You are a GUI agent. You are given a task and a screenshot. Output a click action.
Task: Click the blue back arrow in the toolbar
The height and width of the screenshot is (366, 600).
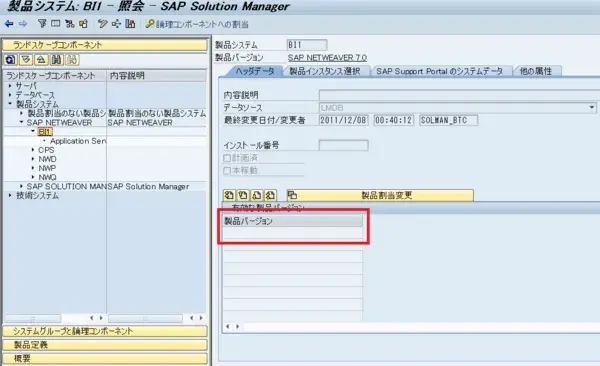pos(9,24)
